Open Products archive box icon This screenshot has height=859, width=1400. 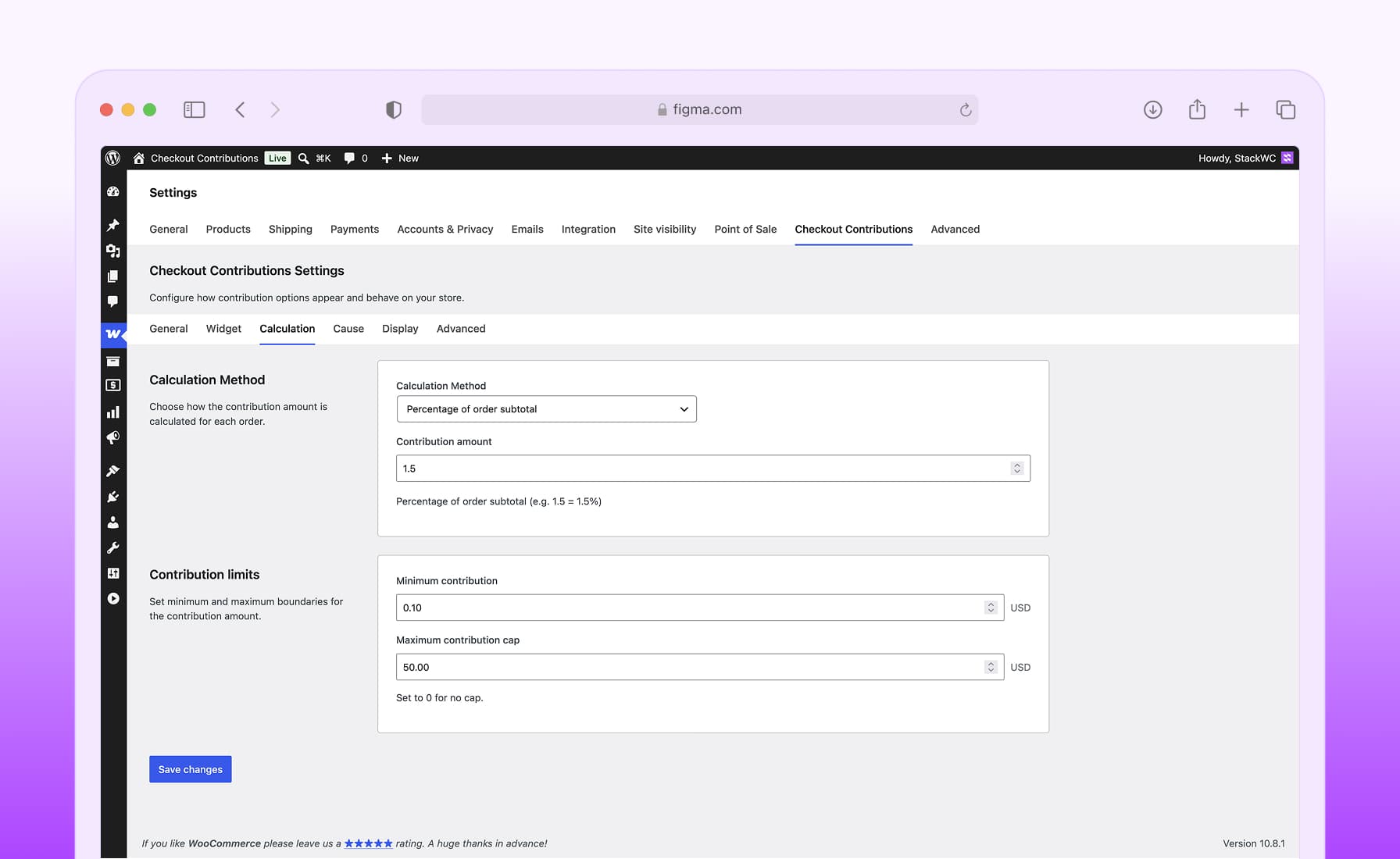(x=113, y=362)
